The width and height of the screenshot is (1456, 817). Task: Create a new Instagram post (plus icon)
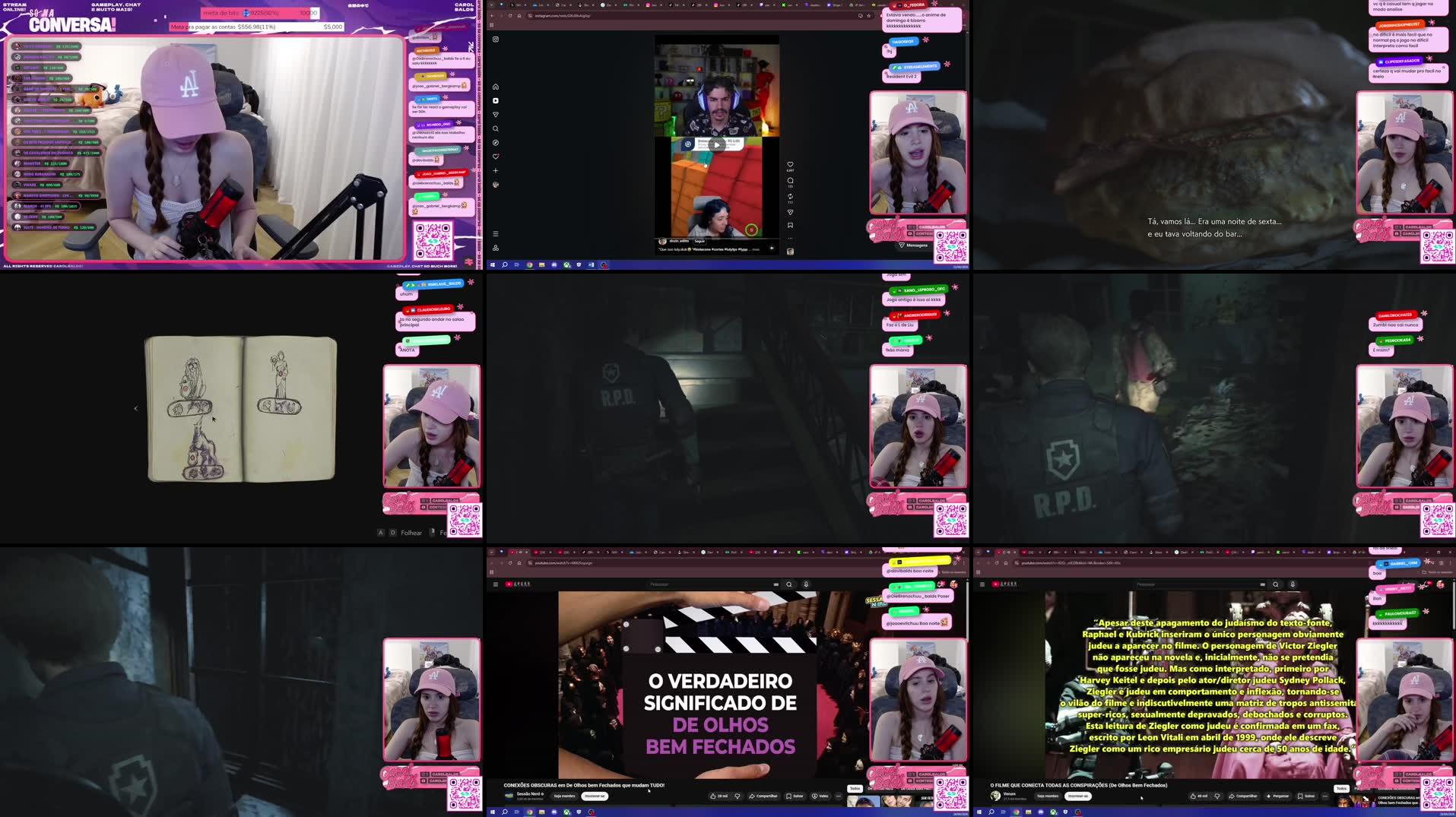495,170
